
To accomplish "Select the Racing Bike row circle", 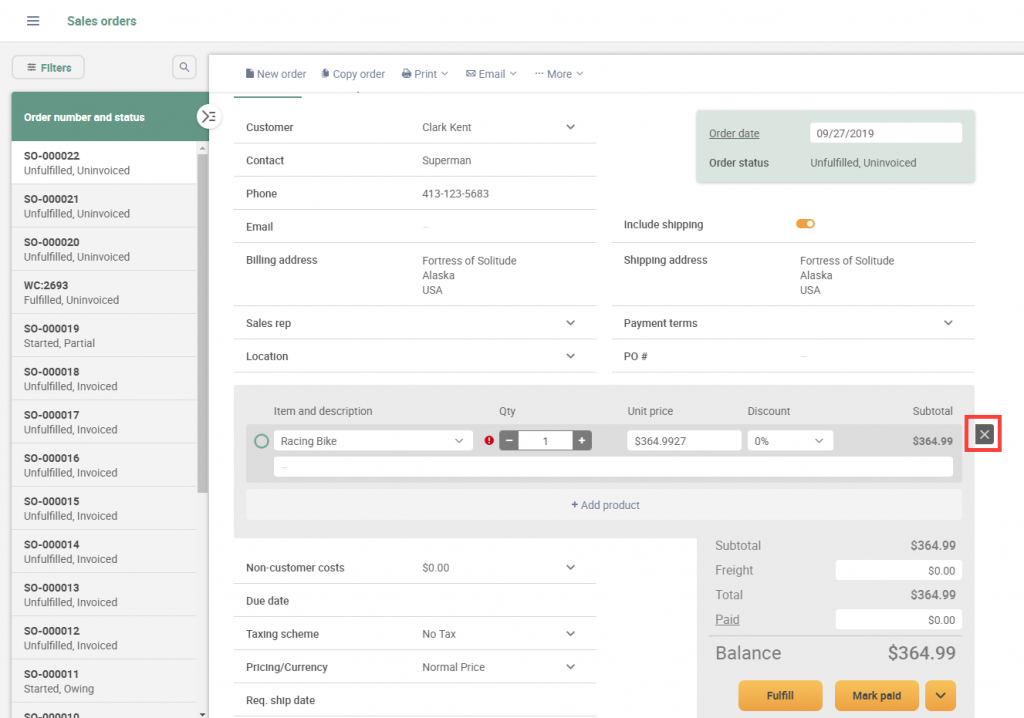I will 261,441.
